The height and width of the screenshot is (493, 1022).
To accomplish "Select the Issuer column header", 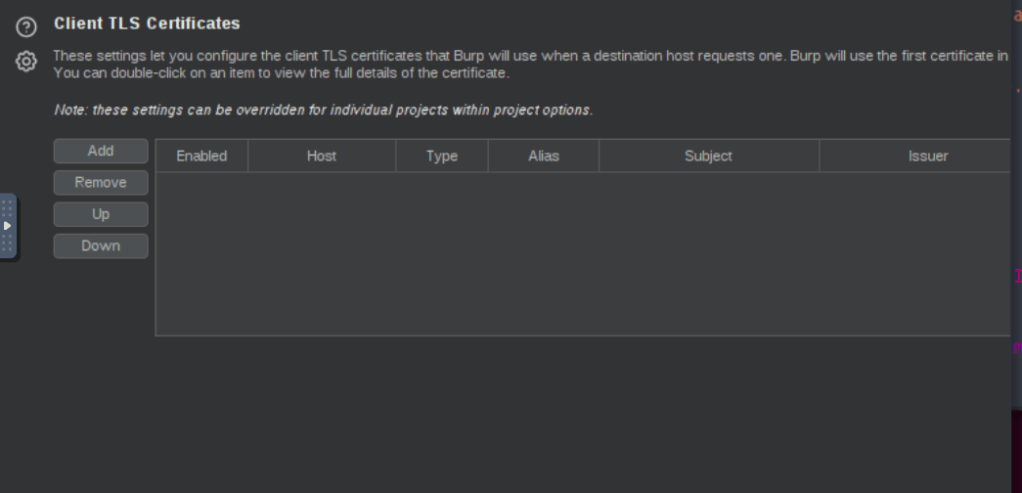I will point(927,156).
